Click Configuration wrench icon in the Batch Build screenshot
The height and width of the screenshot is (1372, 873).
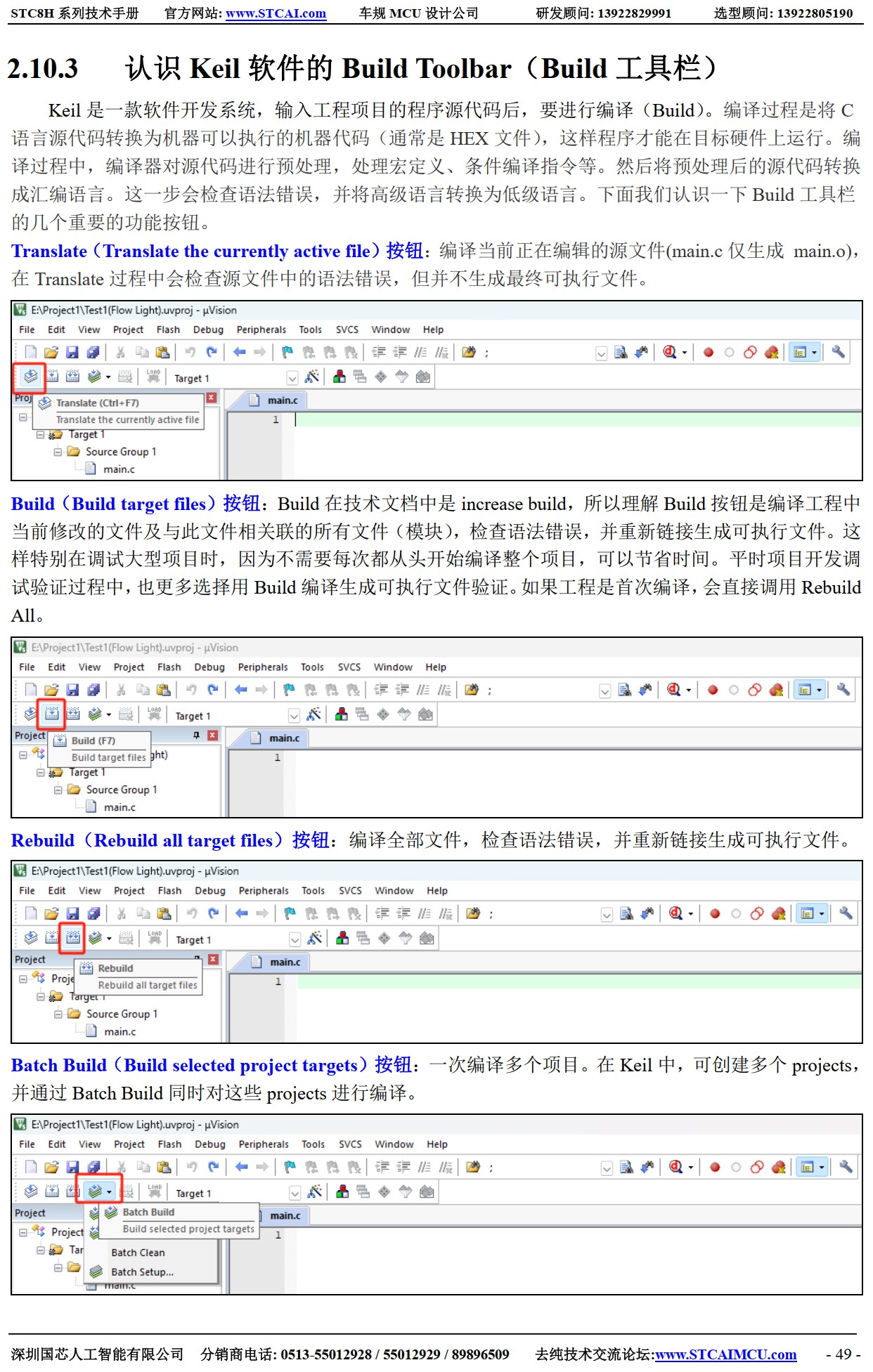pos(846,1167)
